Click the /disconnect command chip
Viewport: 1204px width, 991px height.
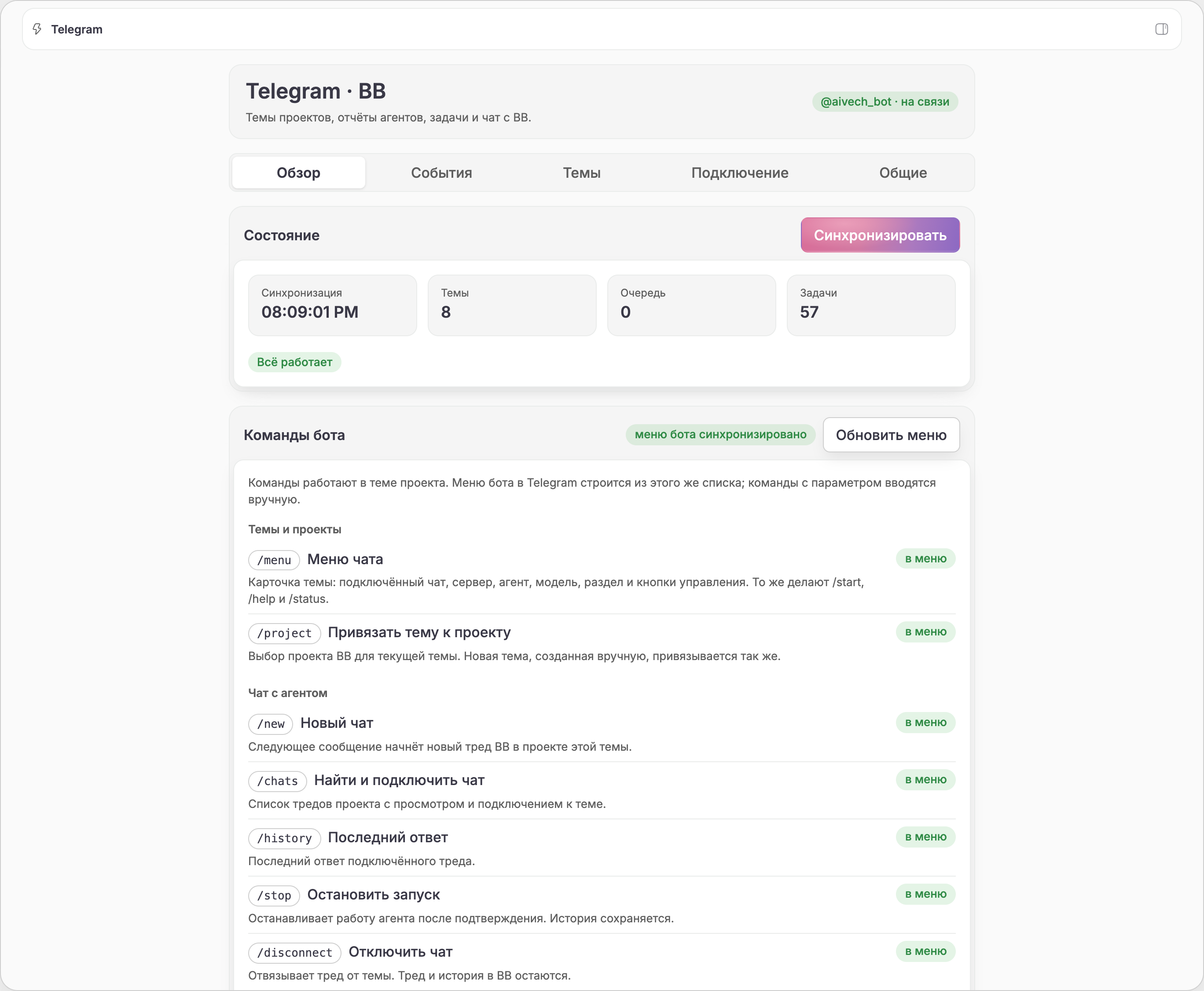[294, 952]
